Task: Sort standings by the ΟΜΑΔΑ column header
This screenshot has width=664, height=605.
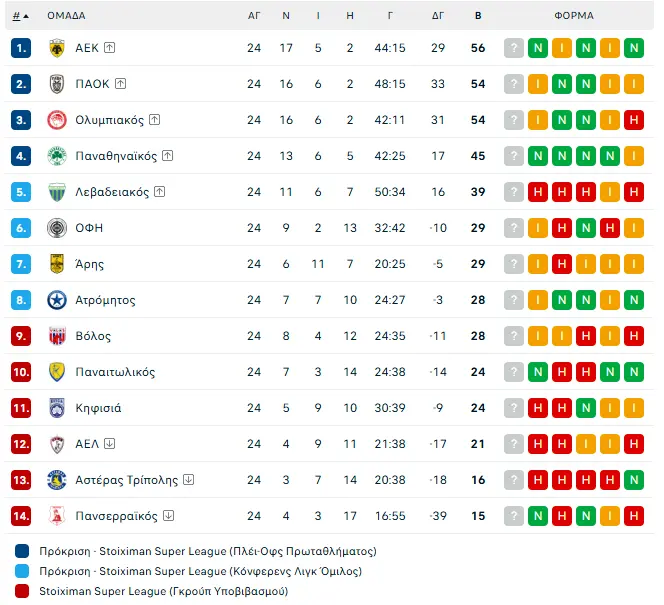Action: [x=66, y=16]
